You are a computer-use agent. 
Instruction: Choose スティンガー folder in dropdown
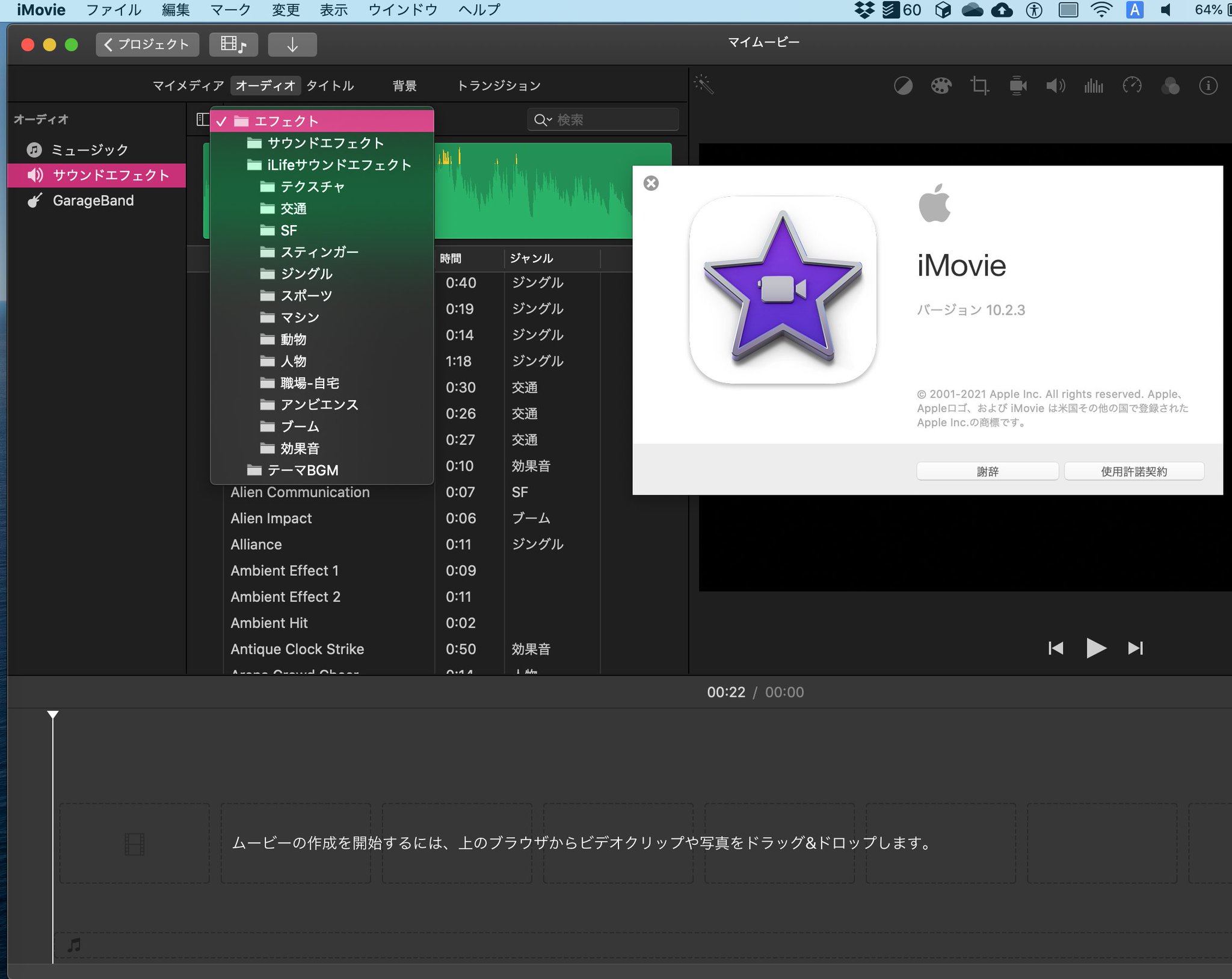click(322, 252)
